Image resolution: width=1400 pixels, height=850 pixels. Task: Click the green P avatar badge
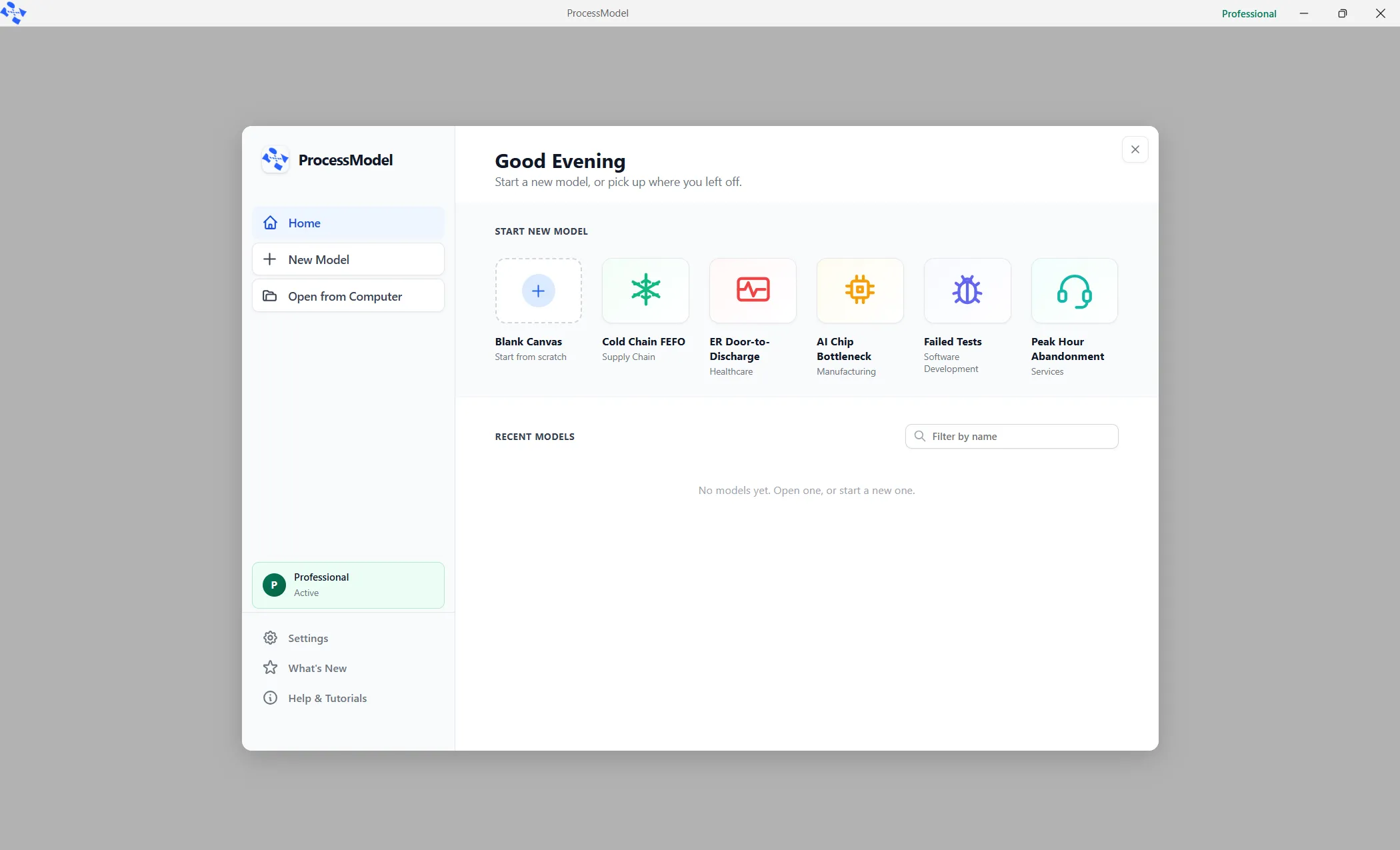click(x=274, y=585)
